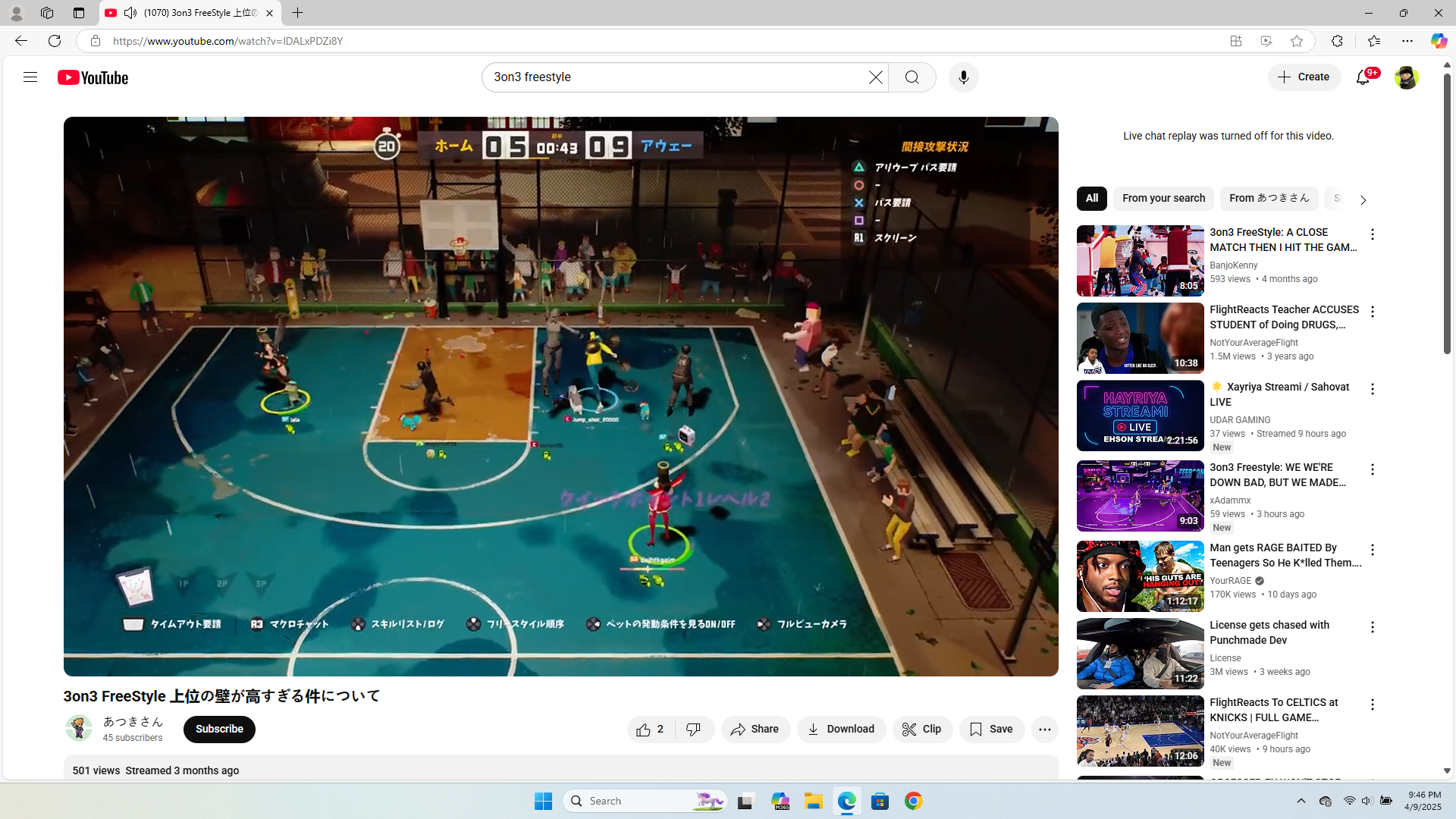Open YouTube notifications bell
This screenshot has width=1456, height=819.
coord(1363,77)
